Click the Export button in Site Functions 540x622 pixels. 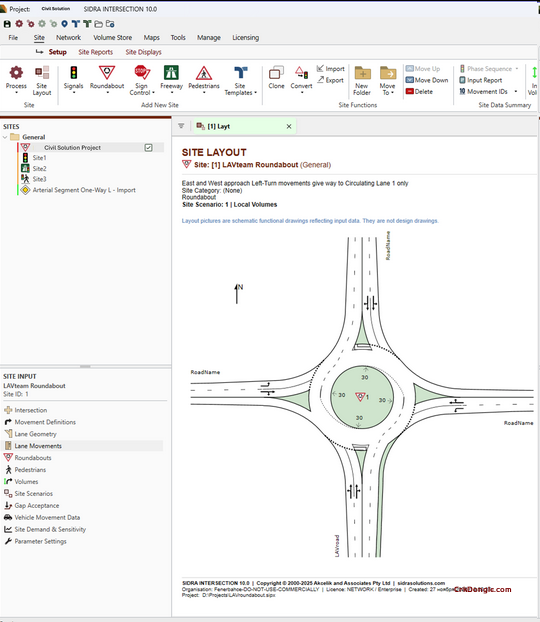click(330, 80)
